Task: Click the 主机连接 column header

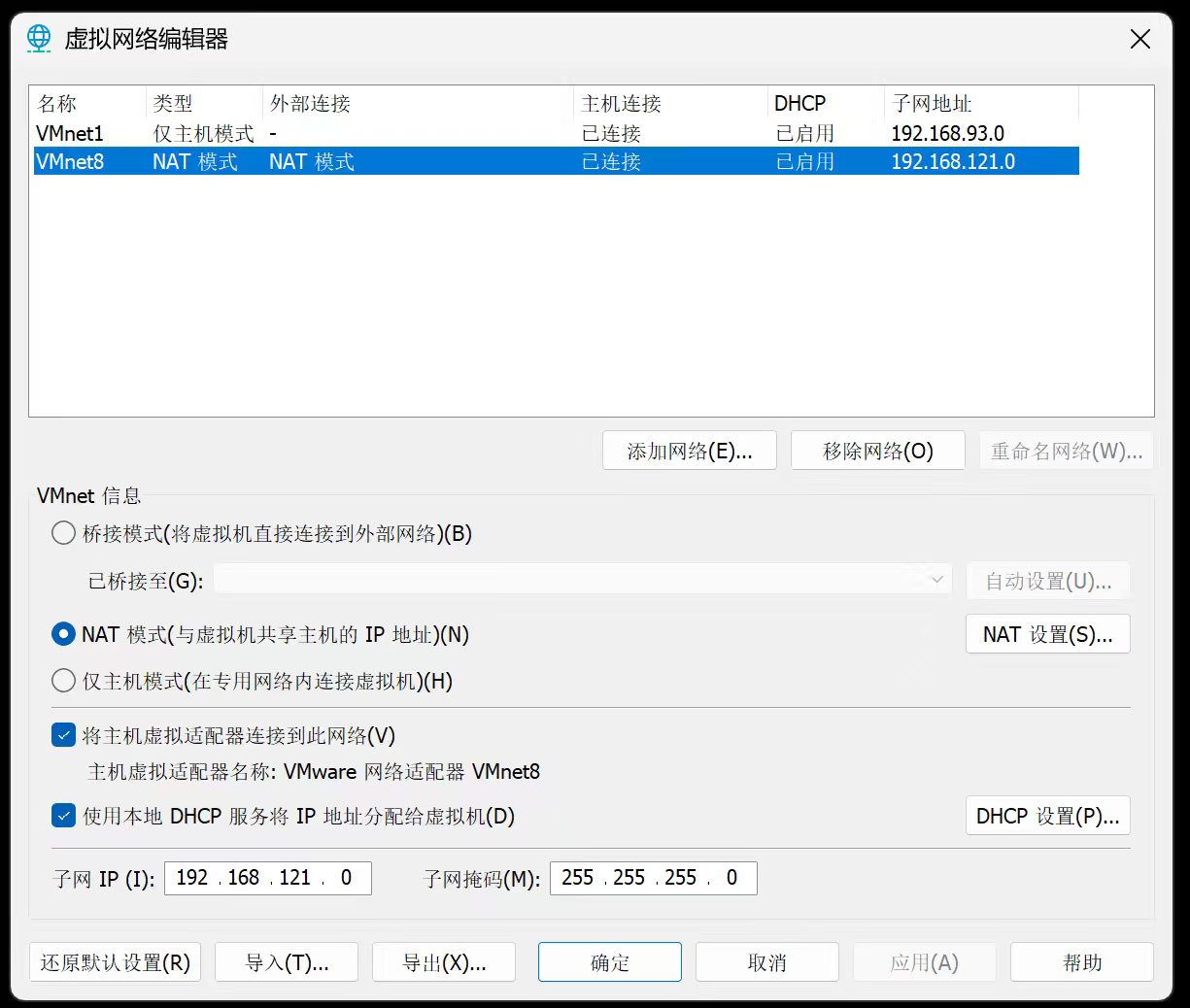Action: point(670,103)
